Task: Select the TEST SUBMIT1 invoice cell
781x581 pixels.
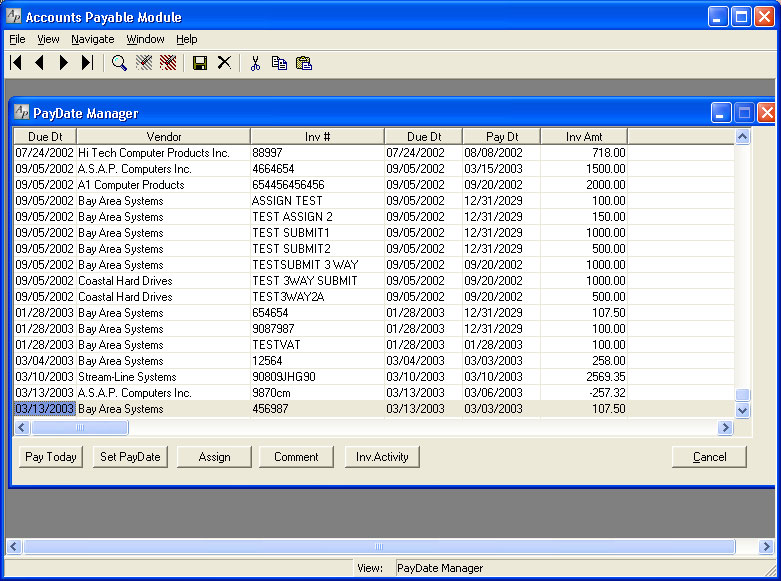Action: (317, 233)
